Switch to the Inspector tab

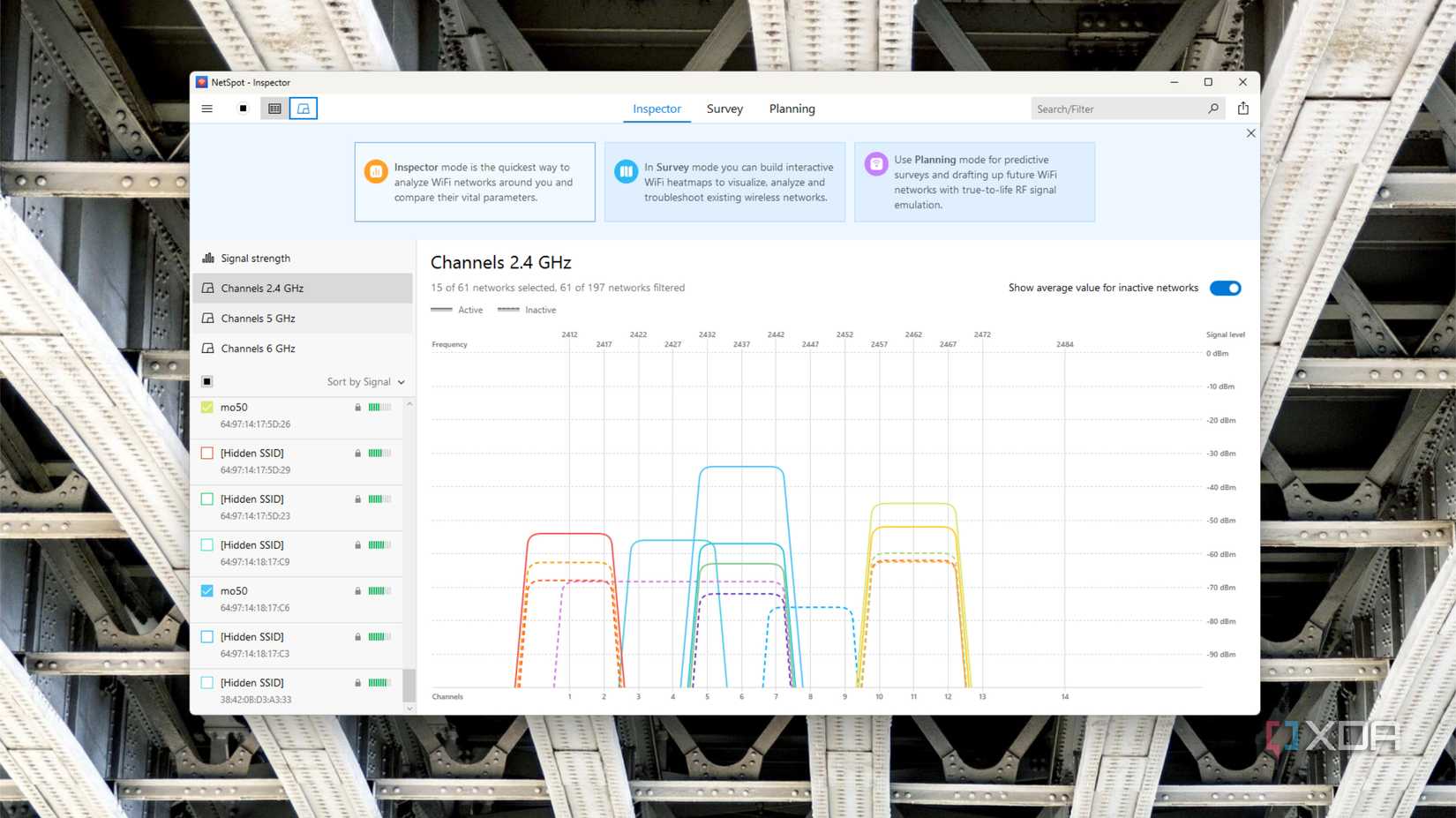[x=657, y=109]
